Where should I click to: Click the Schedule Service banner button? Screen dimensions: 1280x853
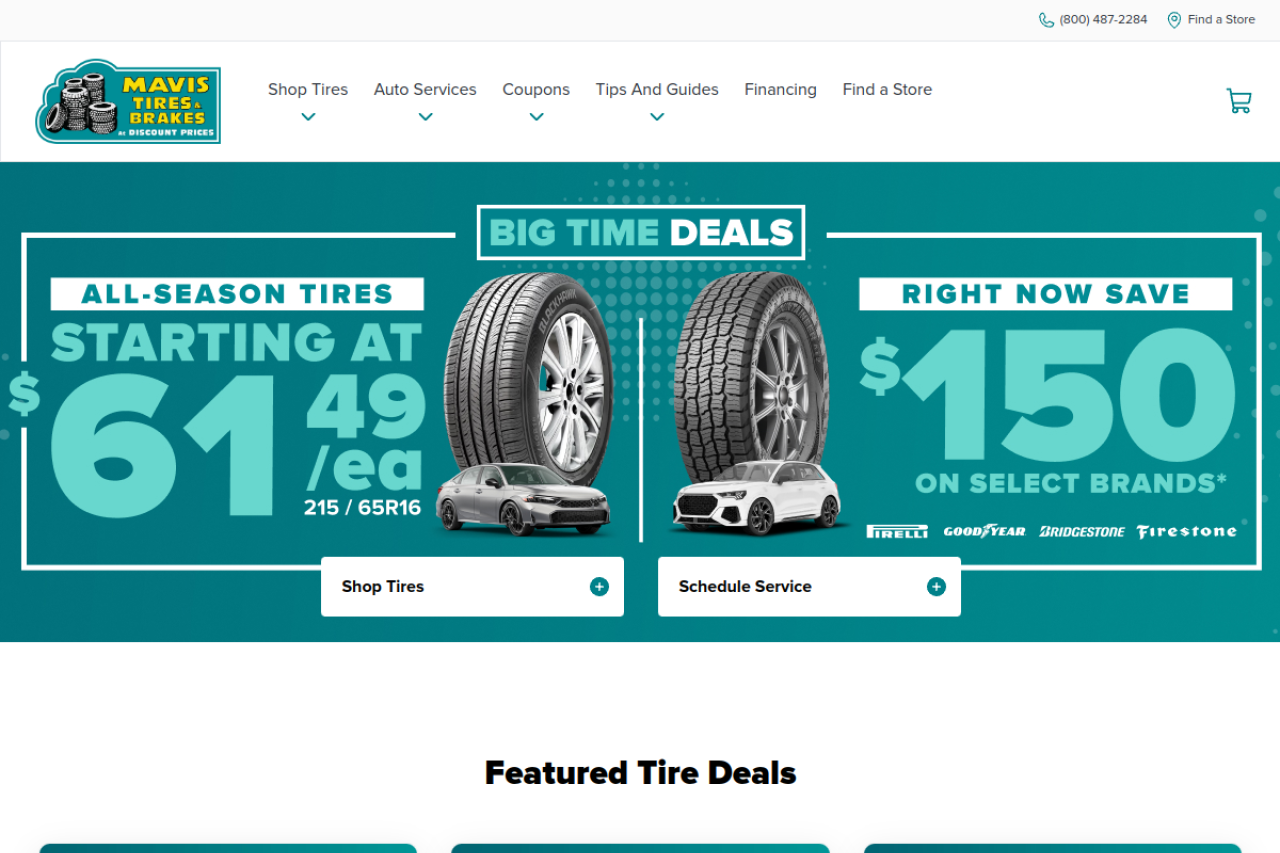(x=809, y=587)
